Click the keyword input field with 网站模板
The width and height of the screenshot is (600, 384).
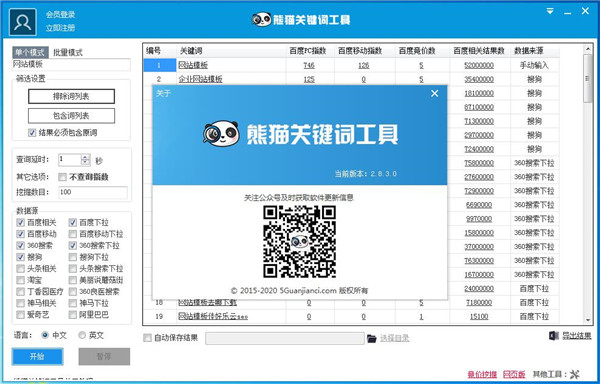71,65
